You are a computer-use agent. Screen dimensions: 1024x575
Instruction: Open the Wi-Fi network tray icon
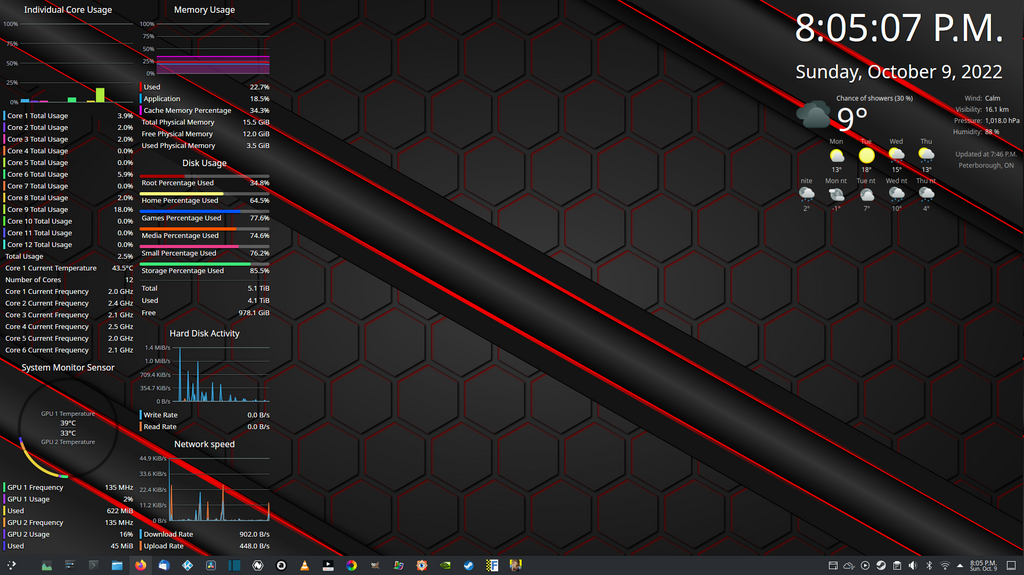point(945,565)
